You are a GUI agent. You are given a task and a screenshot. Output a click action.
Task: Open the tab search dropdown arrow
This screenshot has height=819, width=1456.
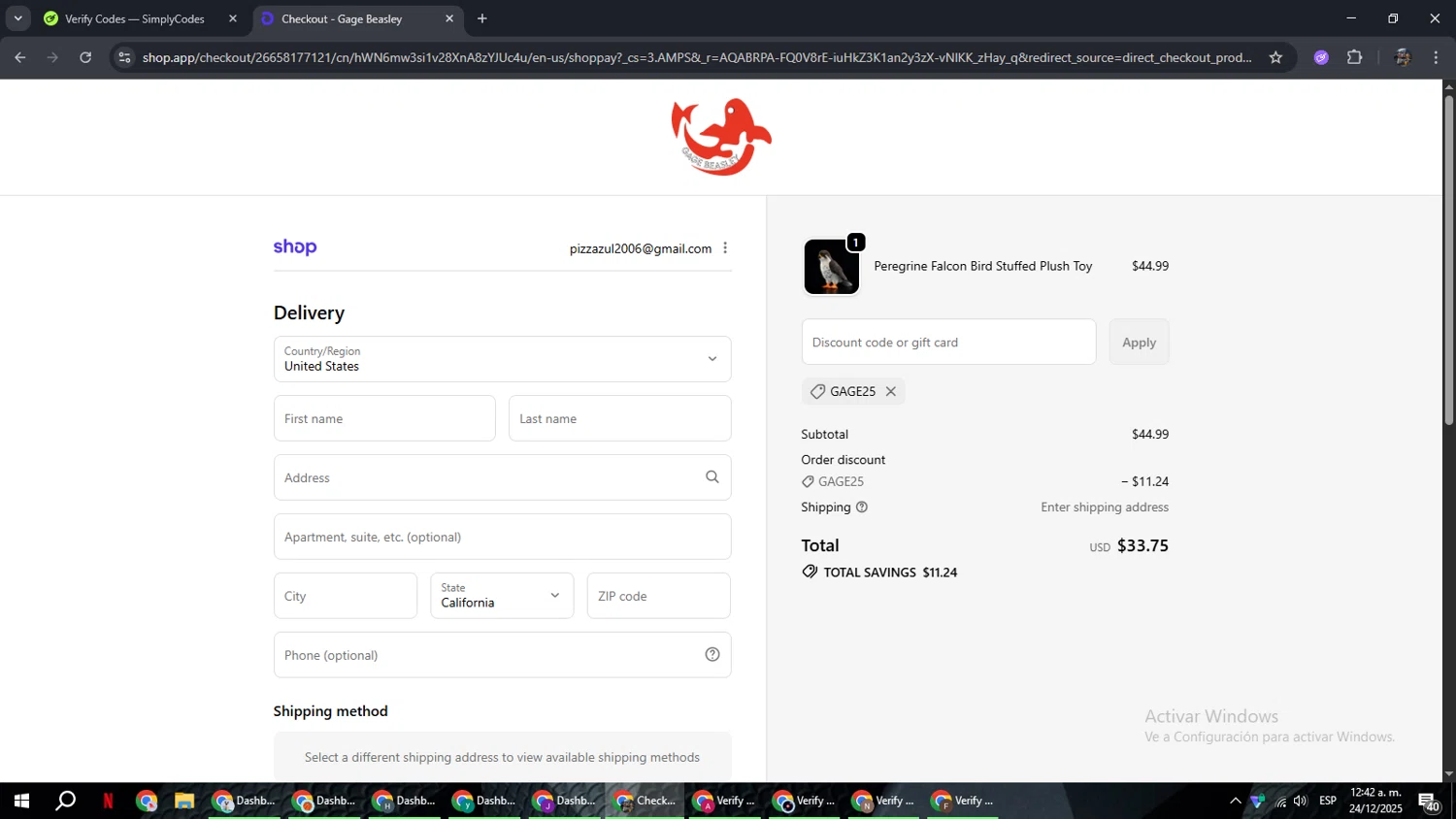coord(17,18)
